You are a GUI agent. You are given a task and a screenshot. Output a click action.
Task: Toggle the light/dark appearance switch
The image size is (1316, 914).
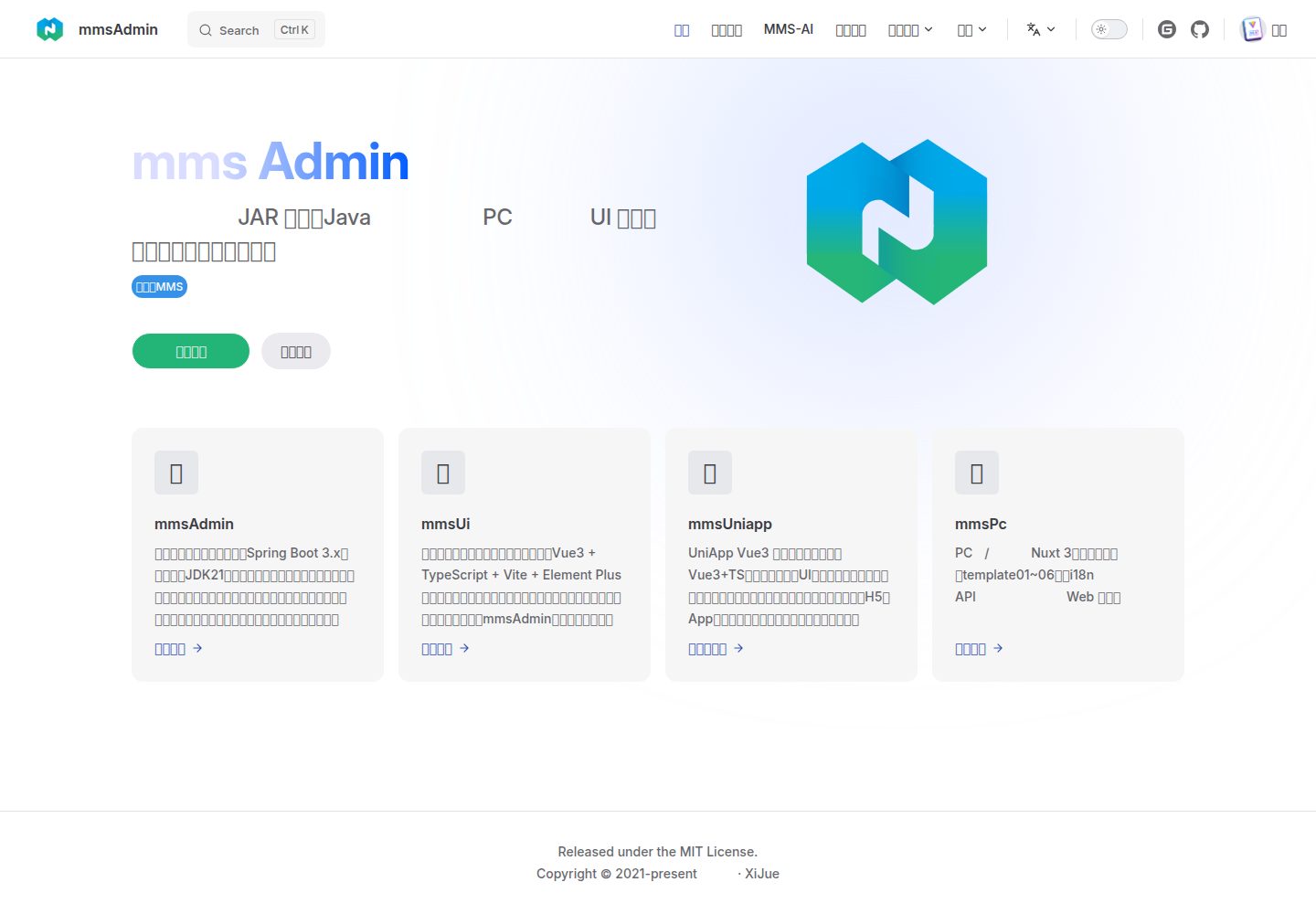(x=1109, y=29)
